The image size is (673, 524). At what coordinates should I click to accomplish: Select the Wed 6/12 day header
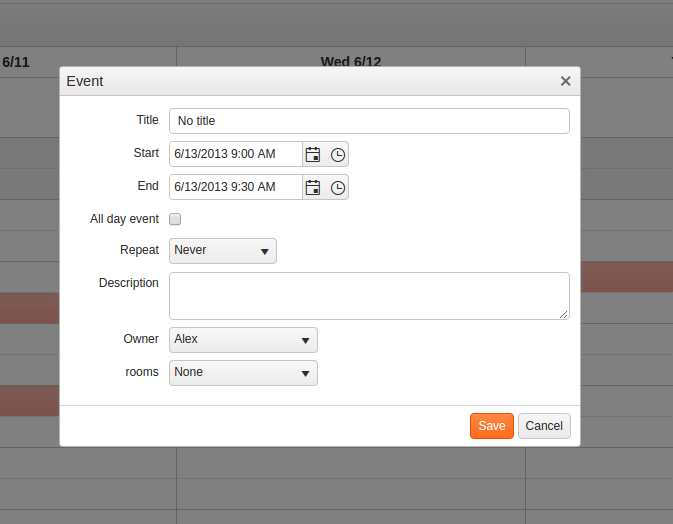(350, 61)
